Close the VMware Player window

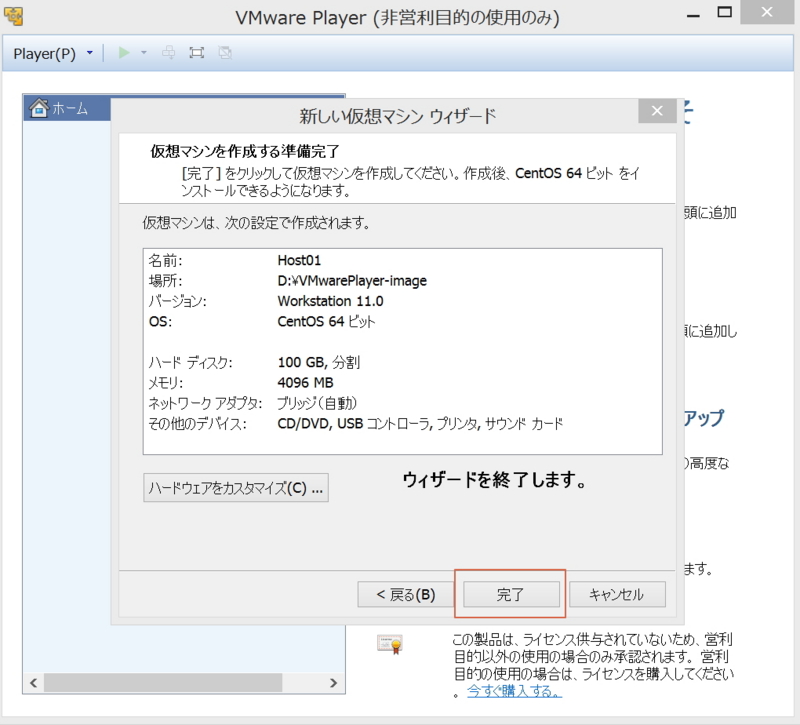pos(767,12)
